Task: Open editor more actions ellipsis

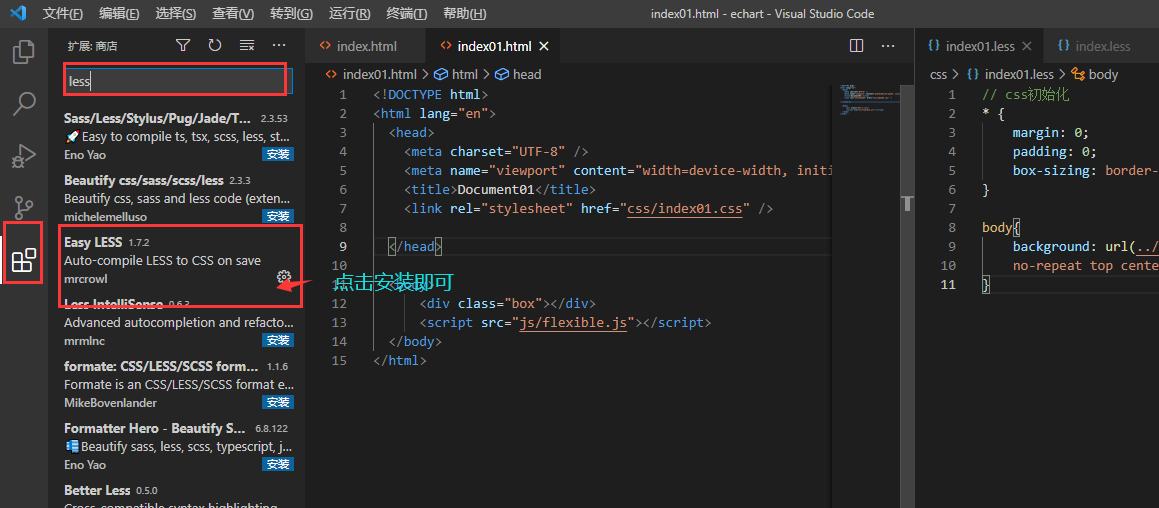Action: [888, 46]
